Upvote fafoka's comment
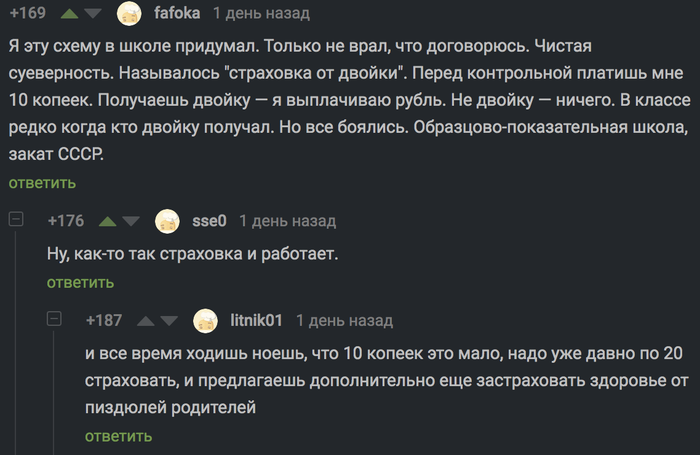The width and height of the screenshot is (700, 455). click(x=69, y=14)
